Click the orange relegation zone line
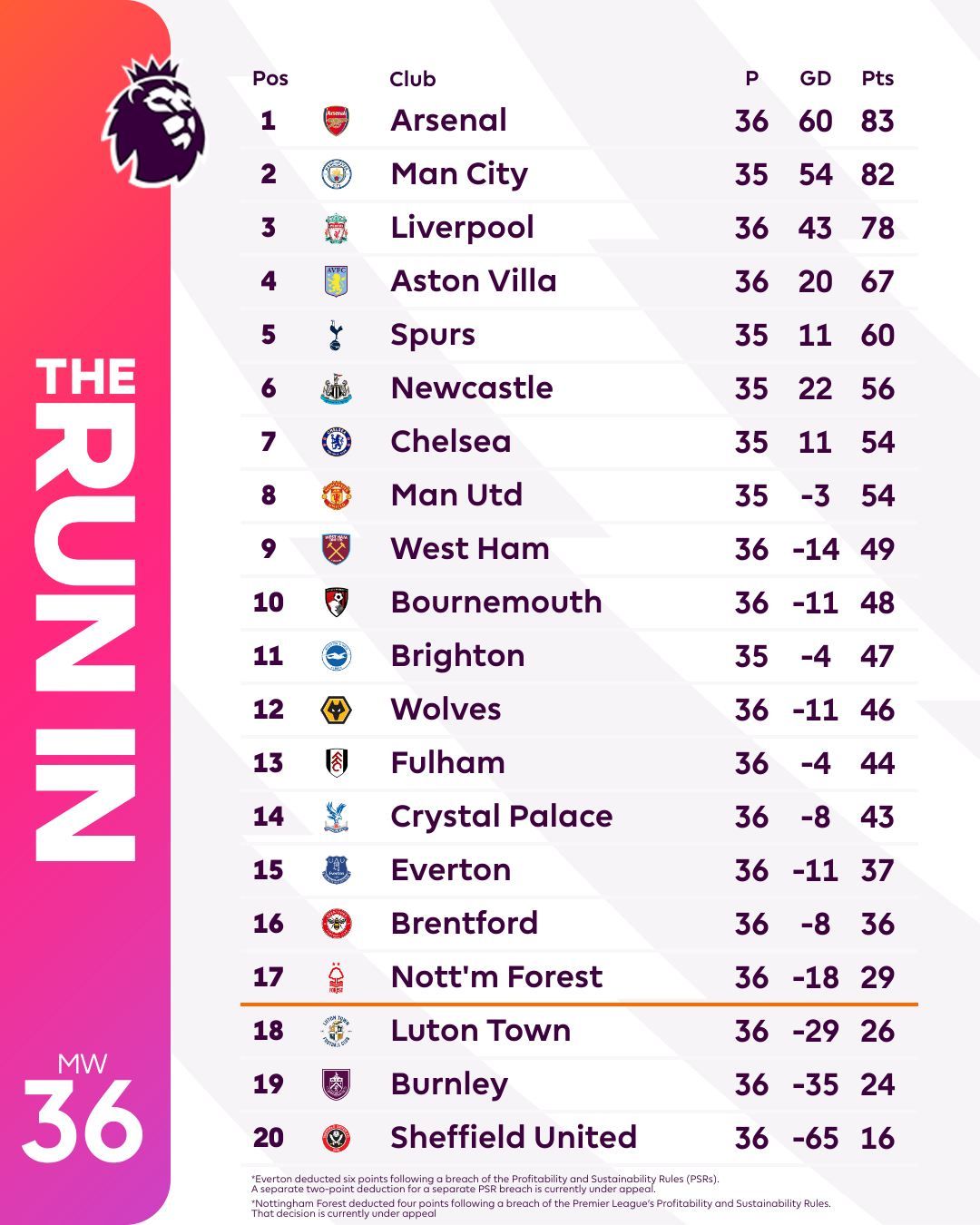 [579, 1004]
